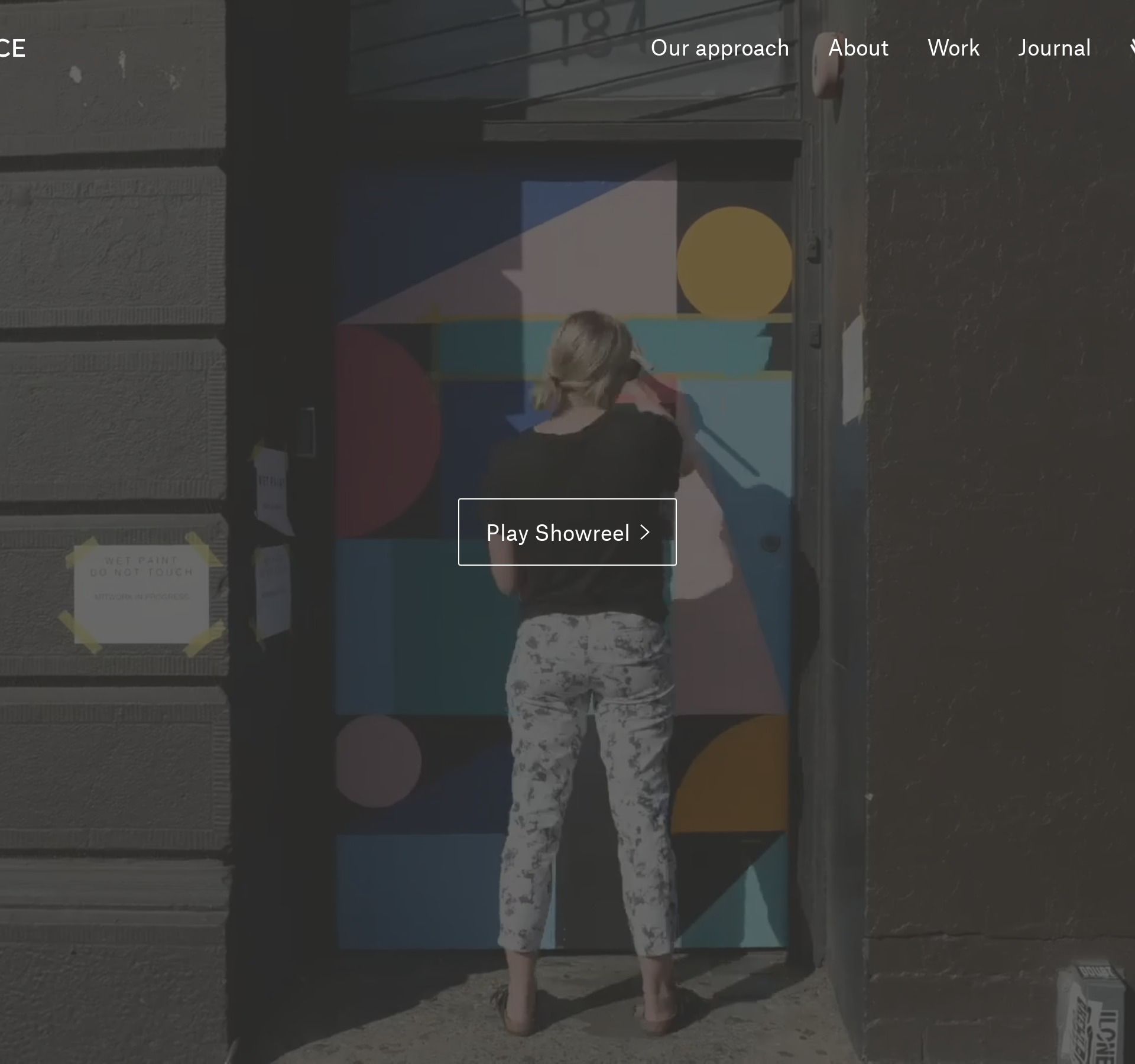Click the orange quarter-circle on the mural

731,773
